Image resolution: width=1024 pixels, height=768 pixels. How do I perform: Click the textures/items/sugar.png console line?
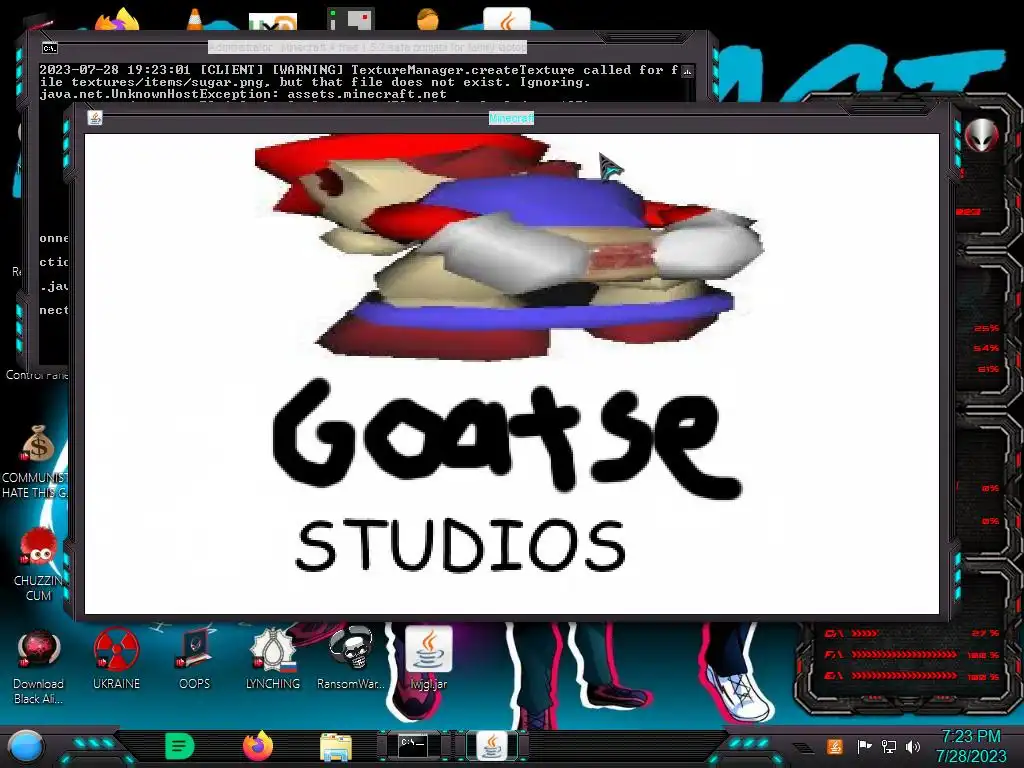click(315, 82)
